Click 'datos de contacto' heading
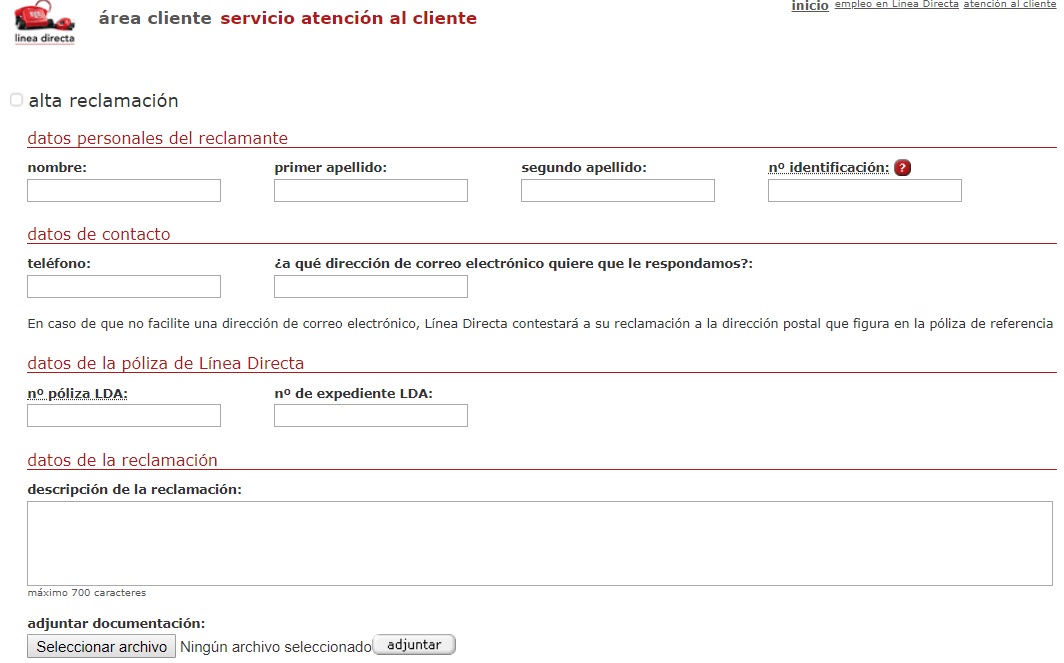1064x663 pixels. click(99, 234)
